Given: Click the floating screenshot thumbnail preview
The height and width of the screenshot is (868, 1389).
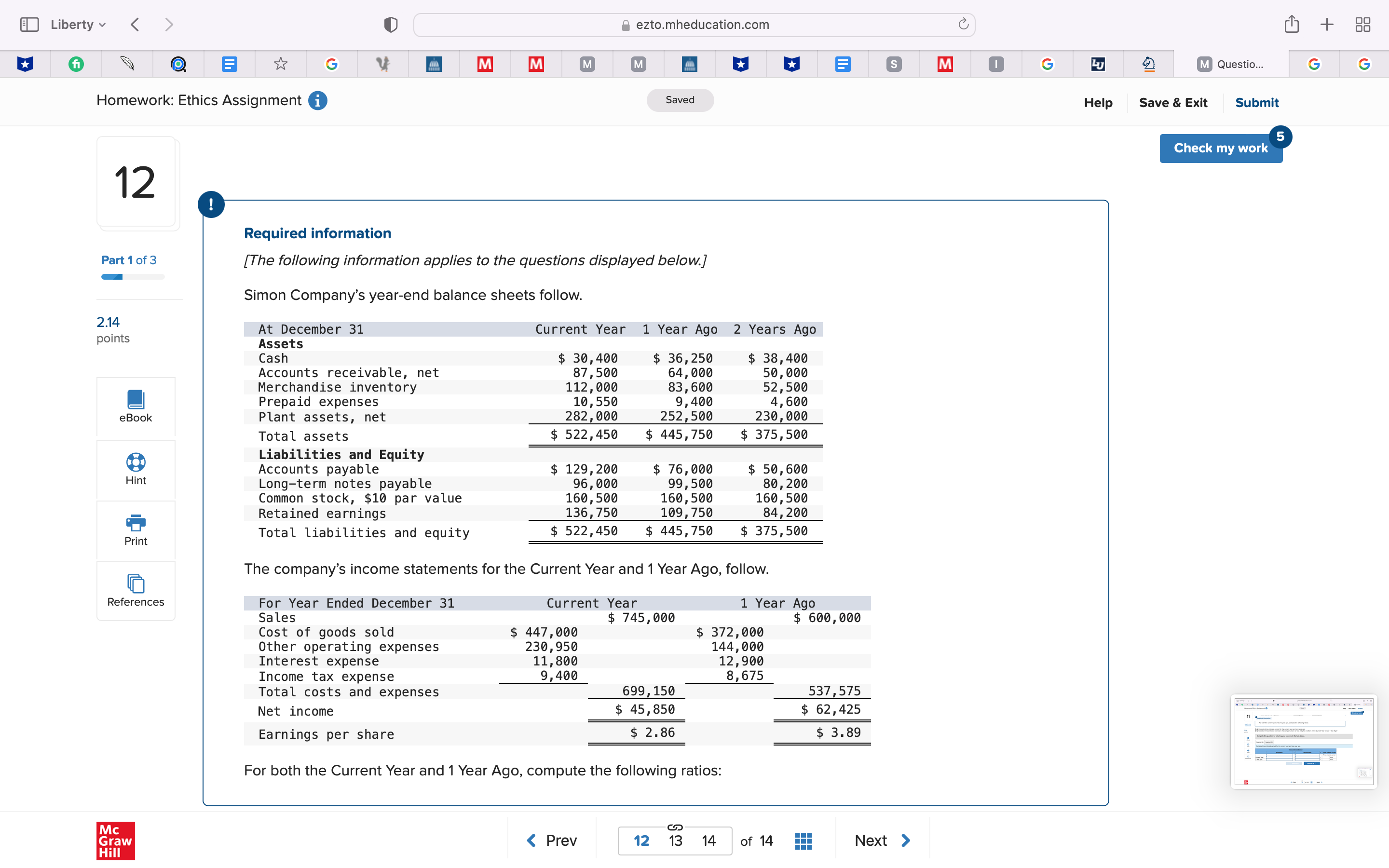Looking at the screenshot, I should [x=1304, y=741].
